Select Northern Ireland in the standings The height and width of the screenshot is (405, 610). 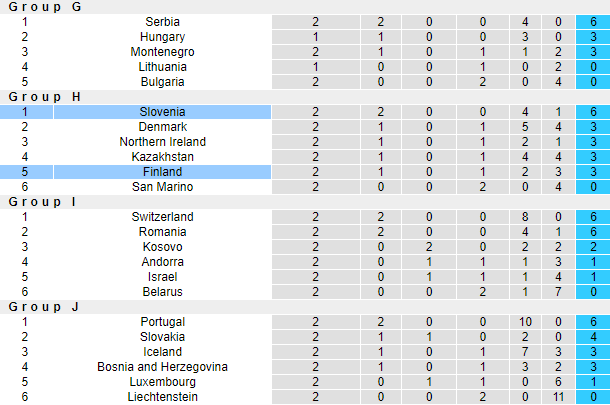[x=163, y=141]
